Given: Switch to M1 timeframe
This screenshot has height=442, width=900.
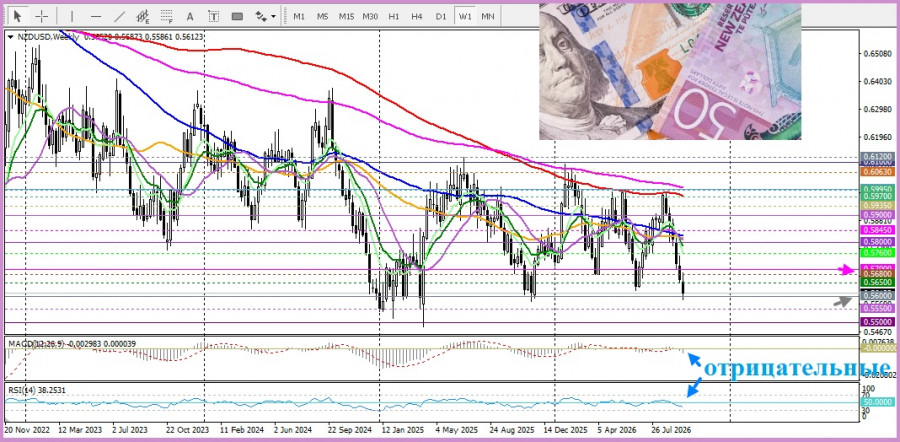Looking at the screenshot, I should (x=299, y=16).
